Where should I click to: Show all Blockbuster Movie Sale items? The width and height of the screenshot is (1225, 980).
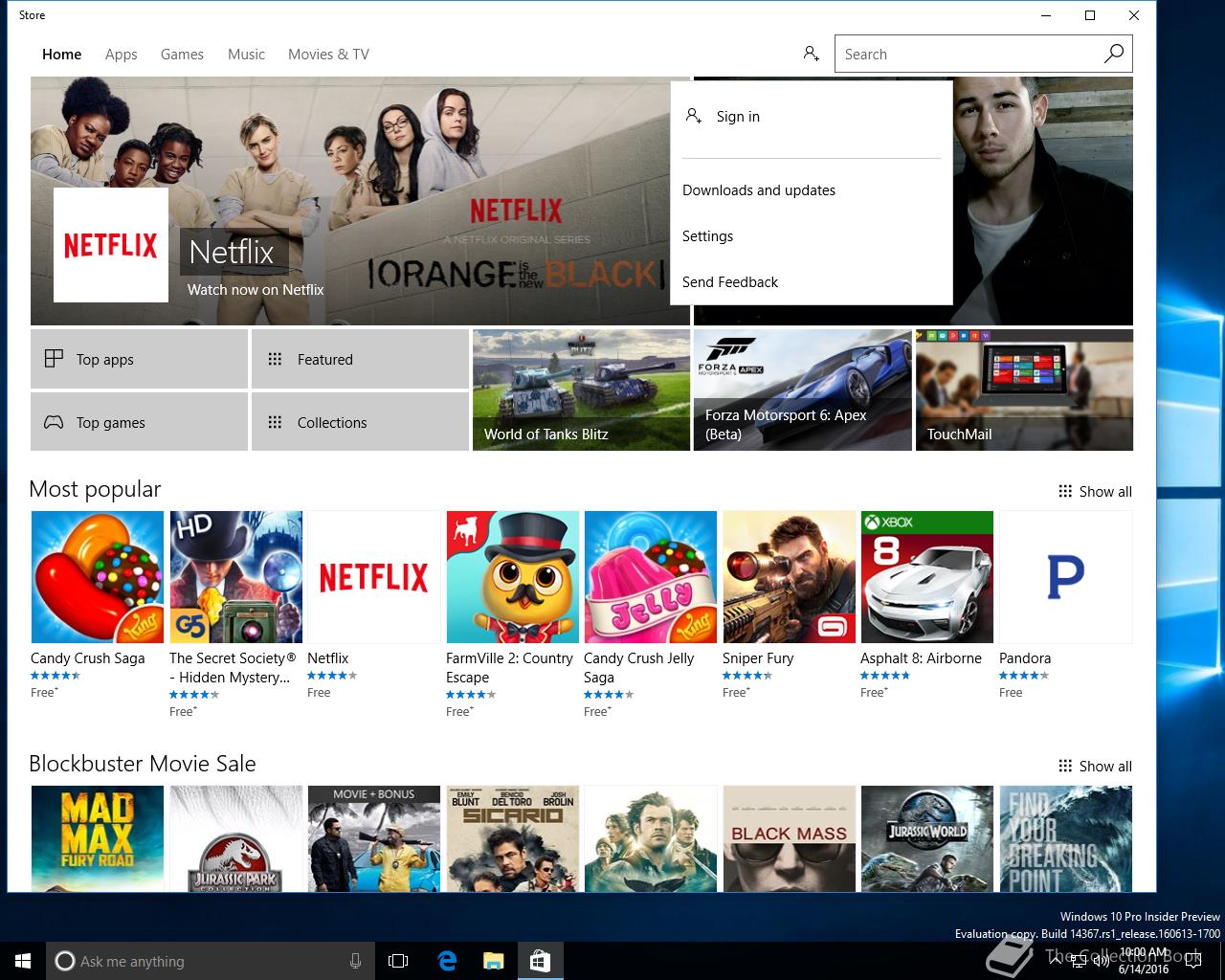coord(1095,766)
